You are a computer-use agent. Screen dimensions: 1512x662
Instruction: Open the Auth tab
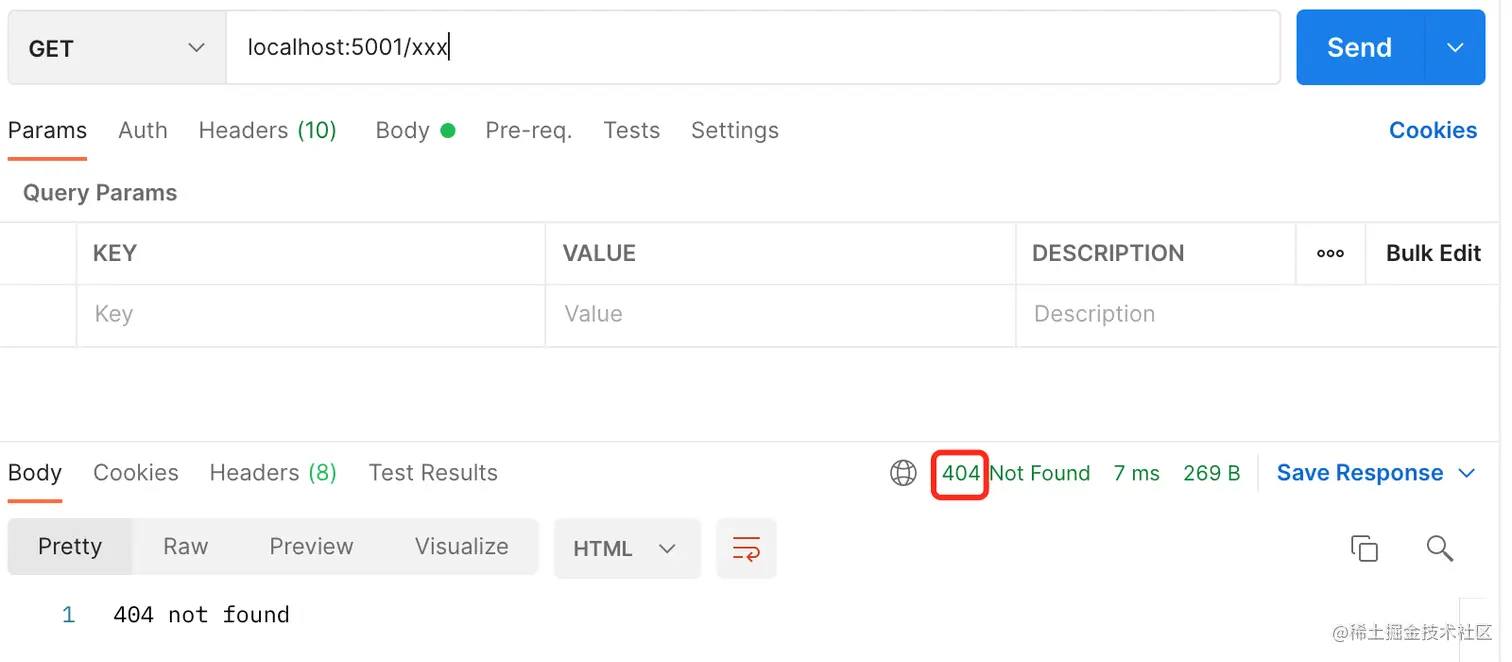click(143, 131)
